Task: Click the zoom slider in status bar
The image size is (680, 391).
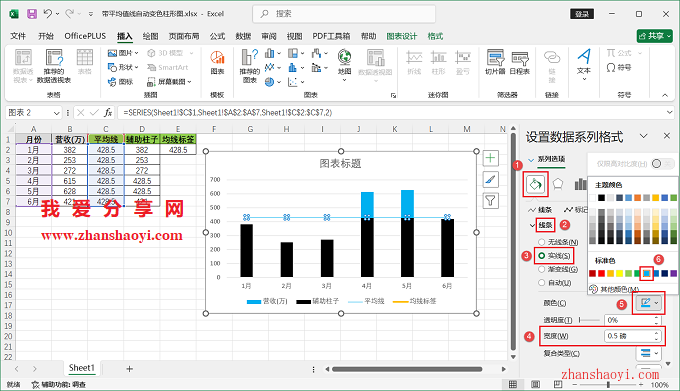Action: (x=608, y=384)
